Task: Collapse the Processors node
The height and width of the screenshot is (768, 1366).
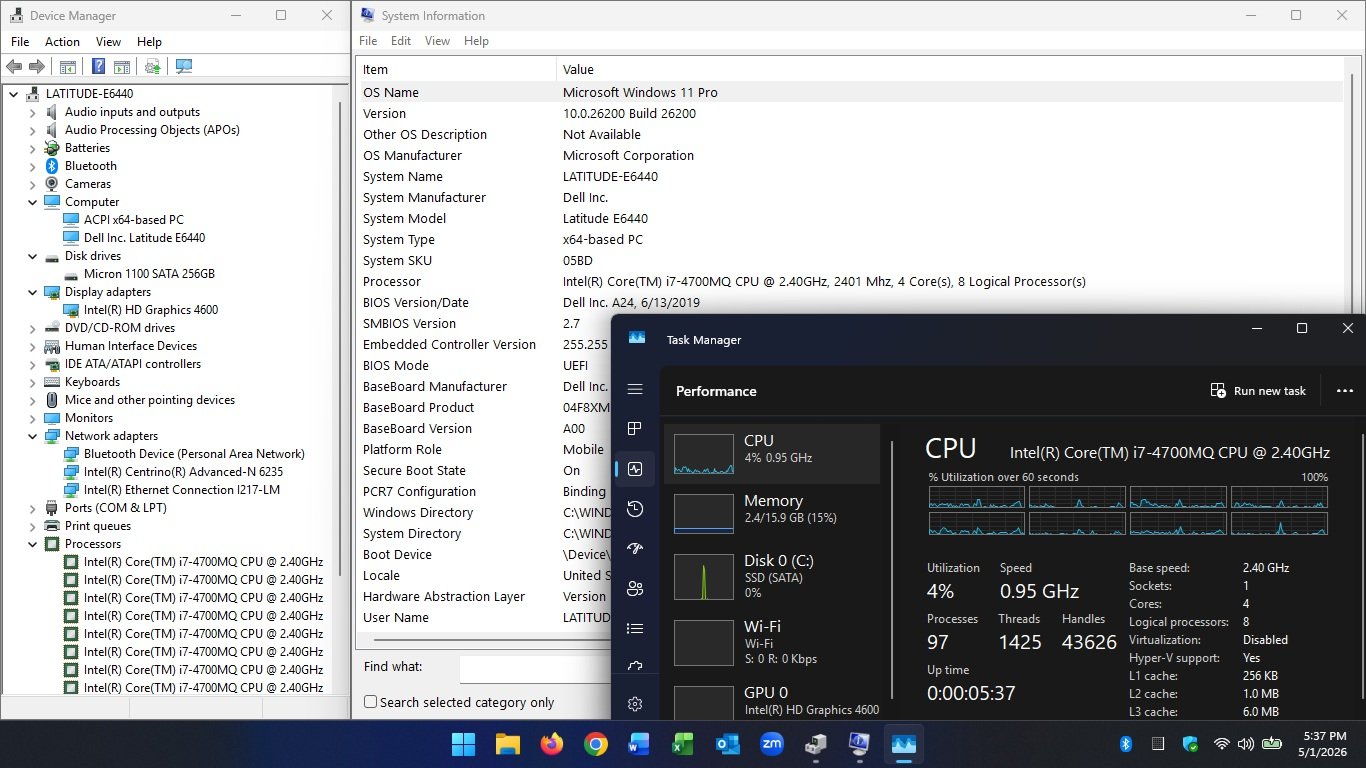Action: click(x=33, y=544)
